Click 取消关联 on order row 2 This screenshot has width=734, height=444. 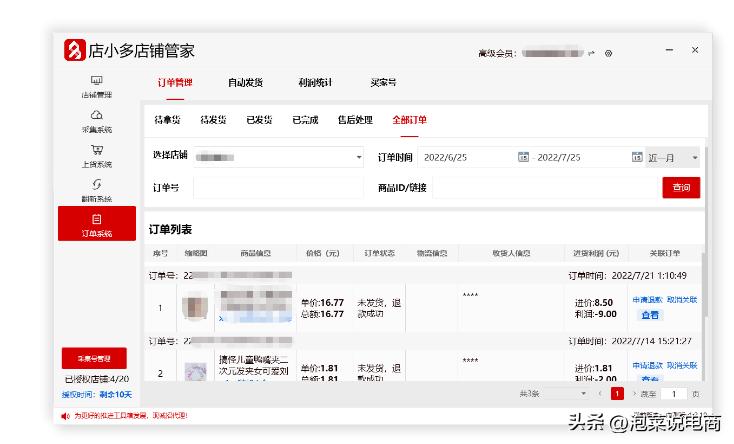682,365
